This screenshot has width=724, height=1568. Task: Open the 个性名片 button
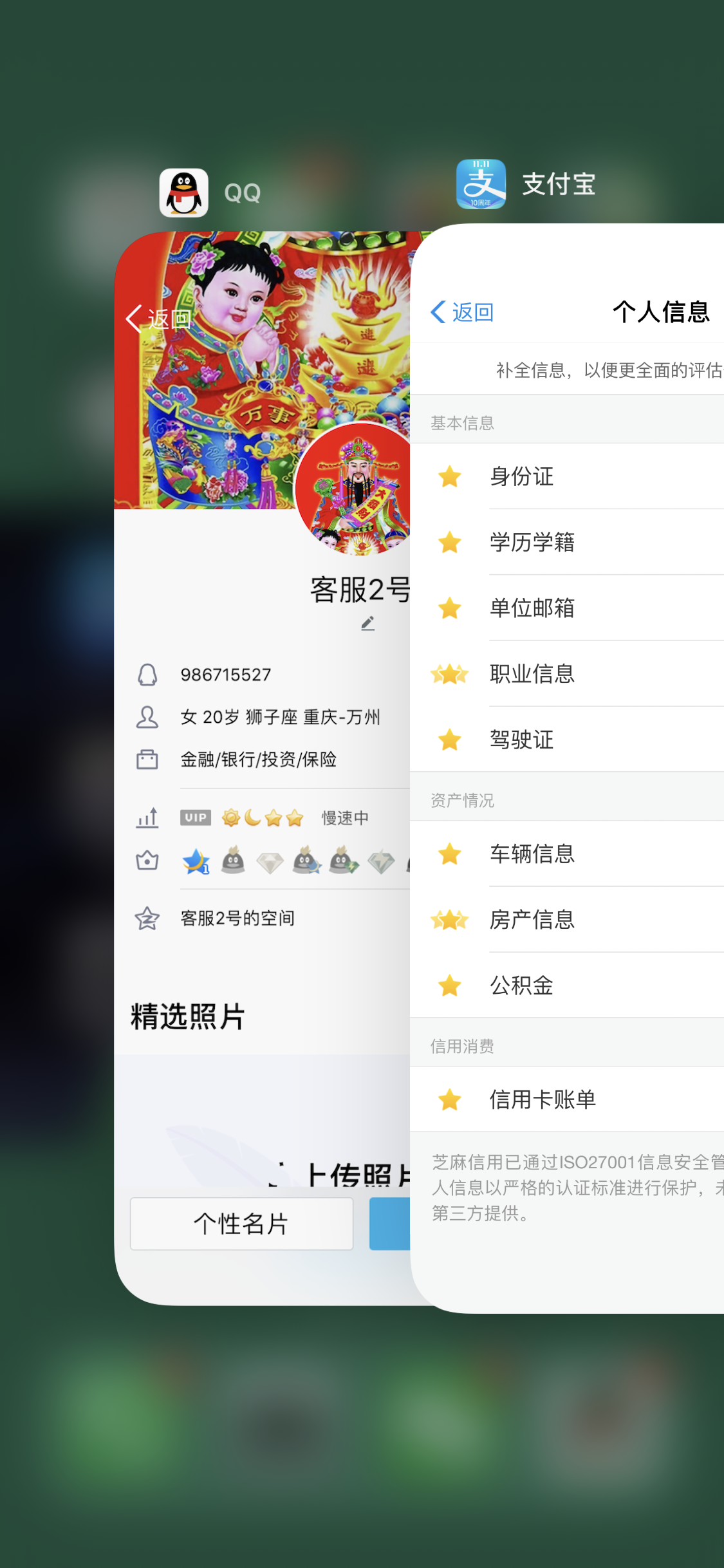click(x=241, y=1224)
